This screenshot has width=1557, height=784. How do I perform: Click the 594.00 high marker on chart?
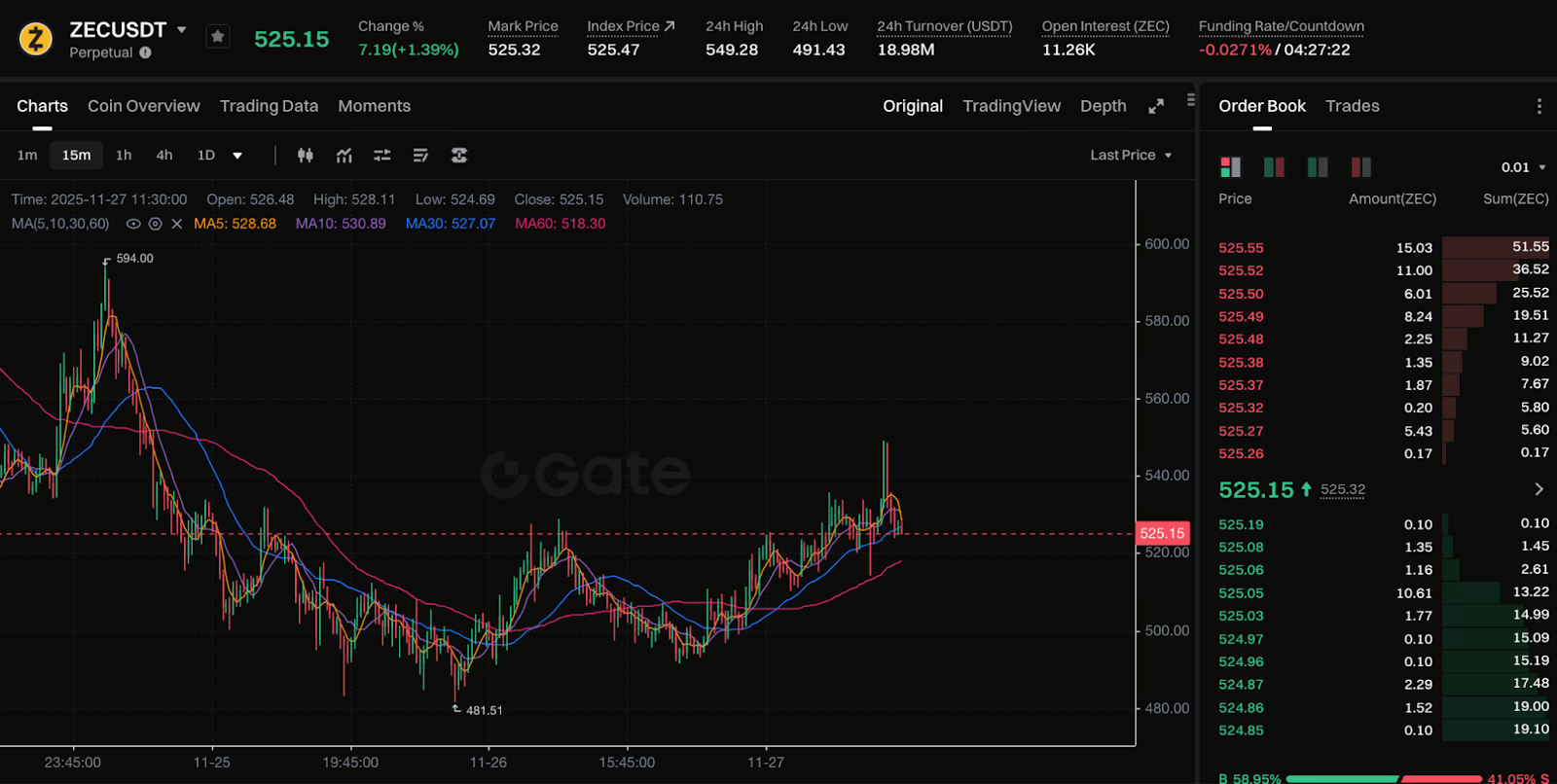pos(134,259)
